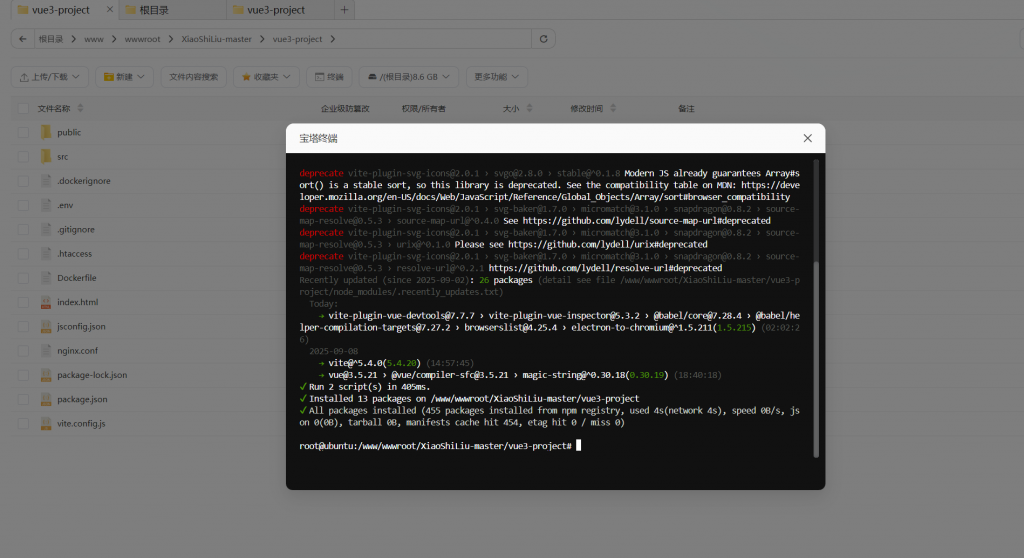Click the package.json file icon
Image resolution: width=1024 pixels, height=558 pixels.
[45, 399]
